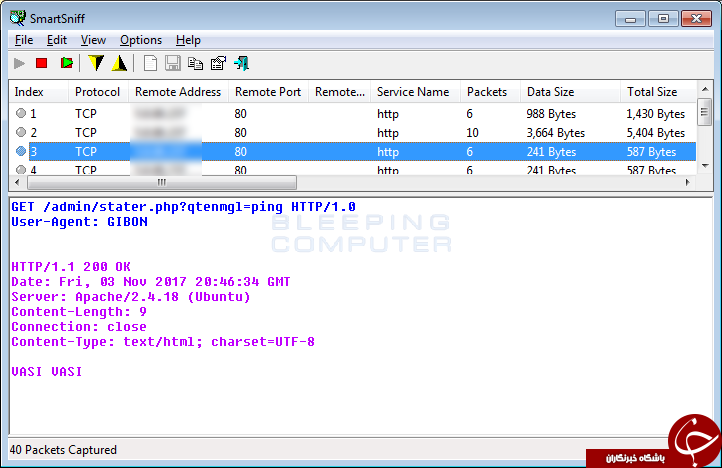This screenshot has width=722, height=468.
Task: Click the 40 Packets Captured status text
Action: (x=63, y=450)
